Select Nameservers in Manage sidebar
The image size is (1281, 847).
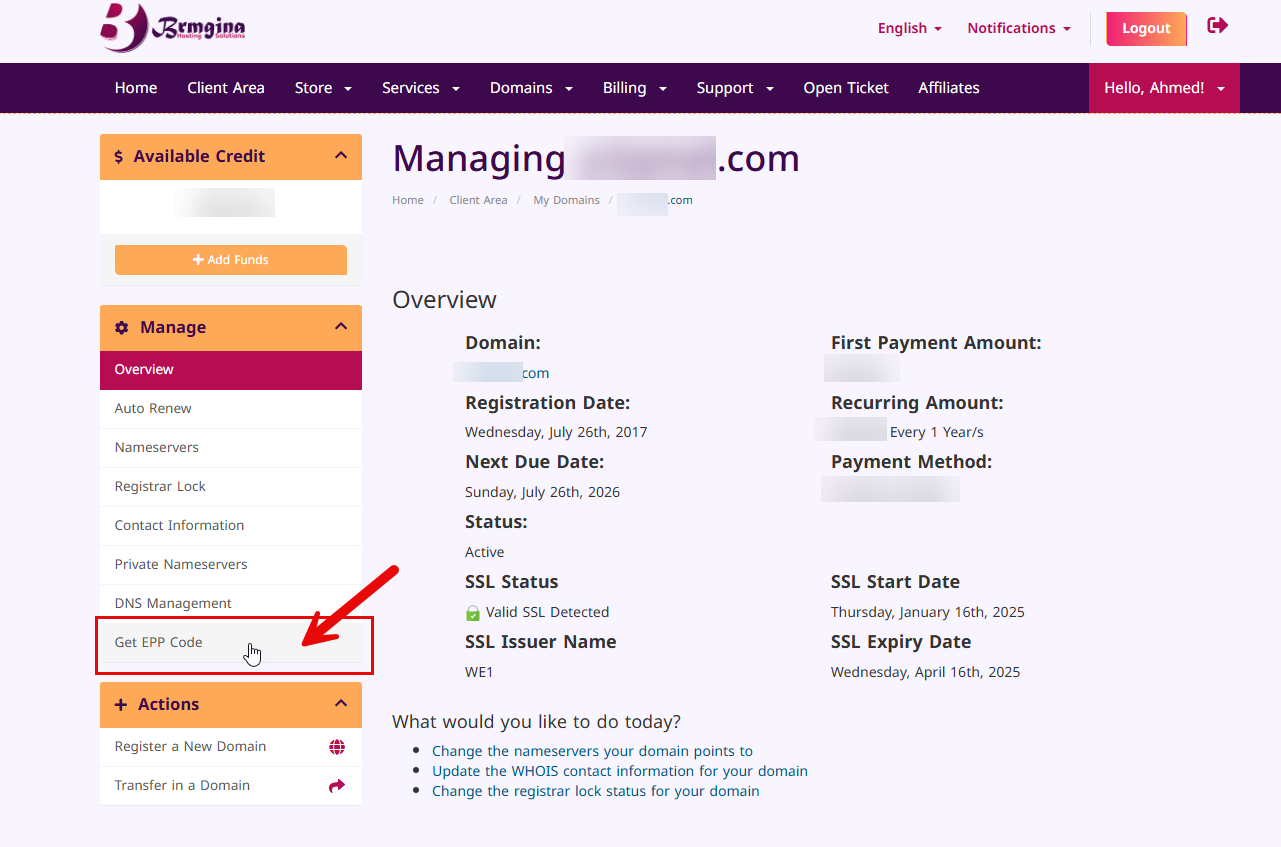tap(231, 448)
